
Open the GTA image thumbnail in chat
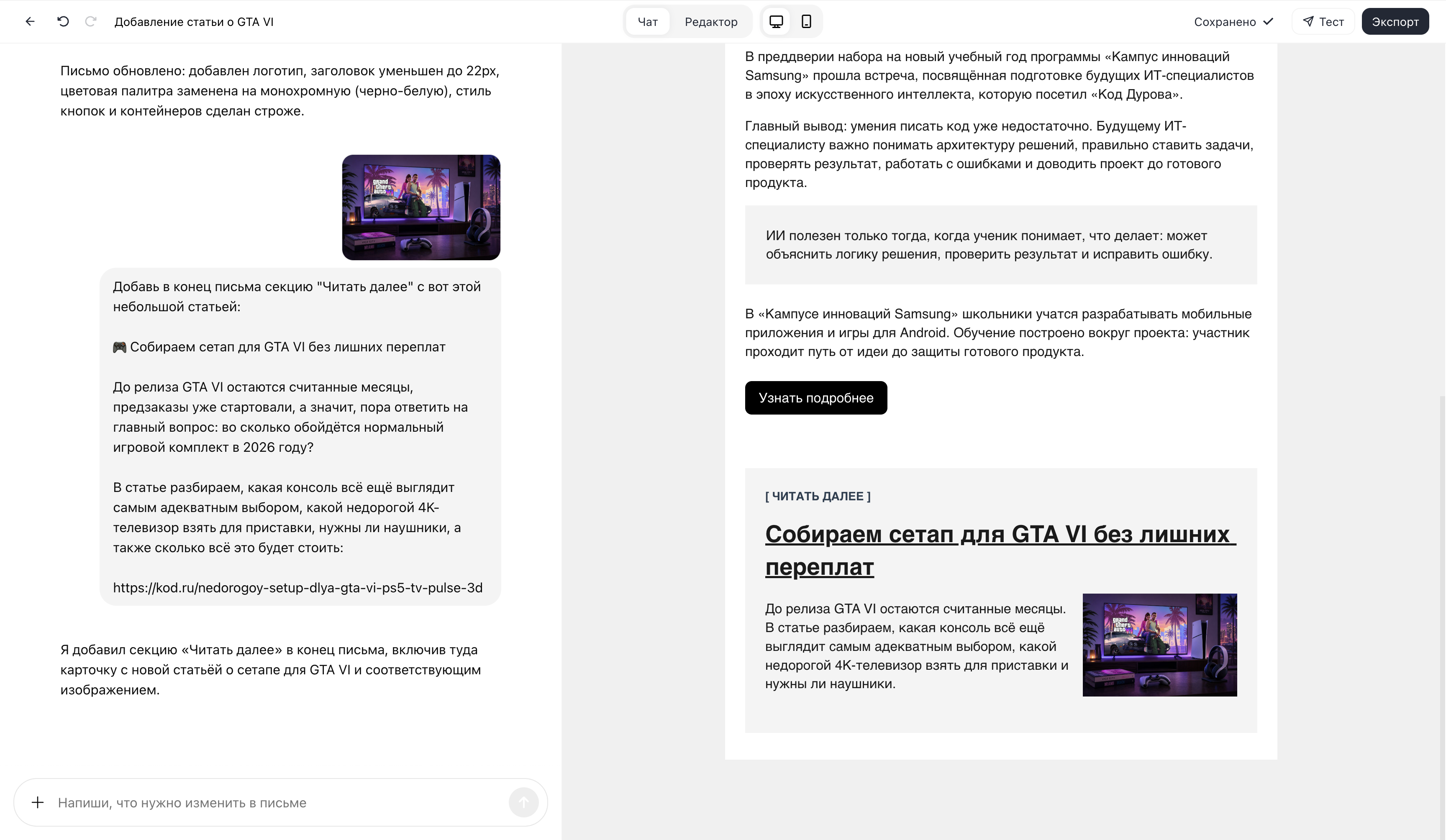click(x=421, y=207)
